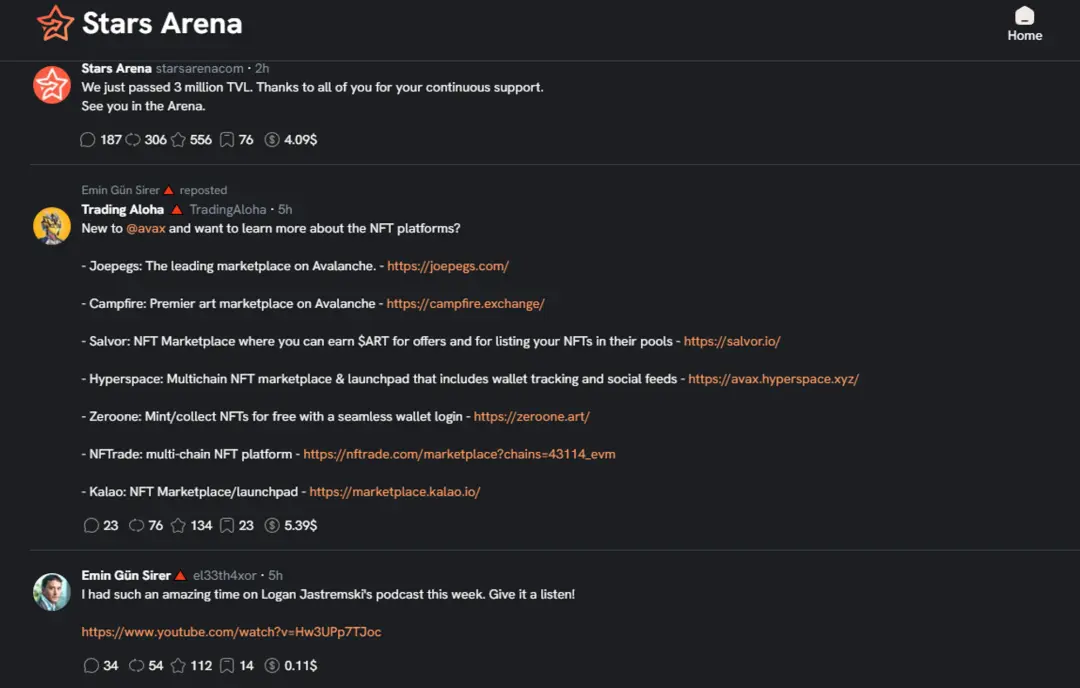1080x688 pixels.
Task: Bookmark Emin Gün Sirer's podcast post
Action: point(228,665)
